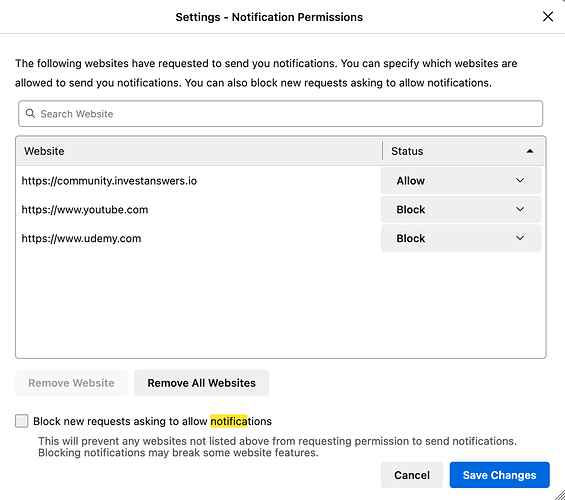Enable Block new requests asking to allow notifications
Screen dimensions: 565x500
pyautogui.click(x=22, y=421)
